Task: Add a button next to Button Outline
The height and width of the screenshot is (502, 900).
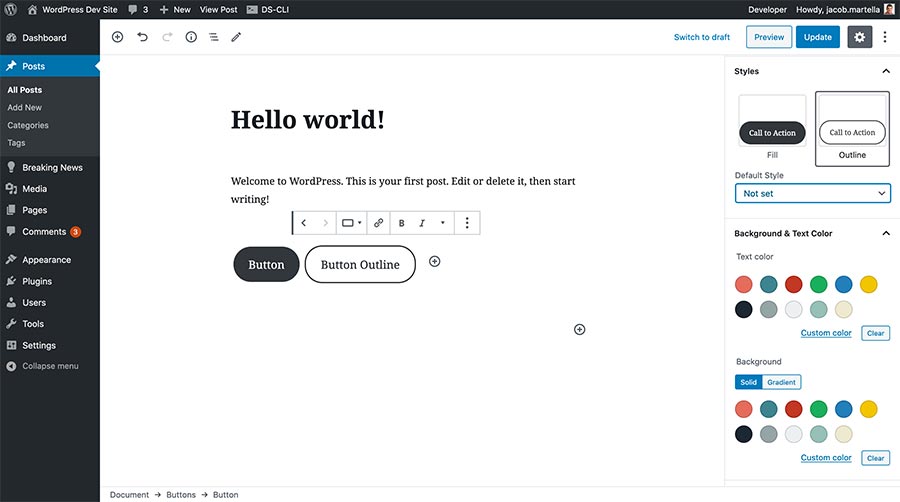Action: click(x=435, y=262)
